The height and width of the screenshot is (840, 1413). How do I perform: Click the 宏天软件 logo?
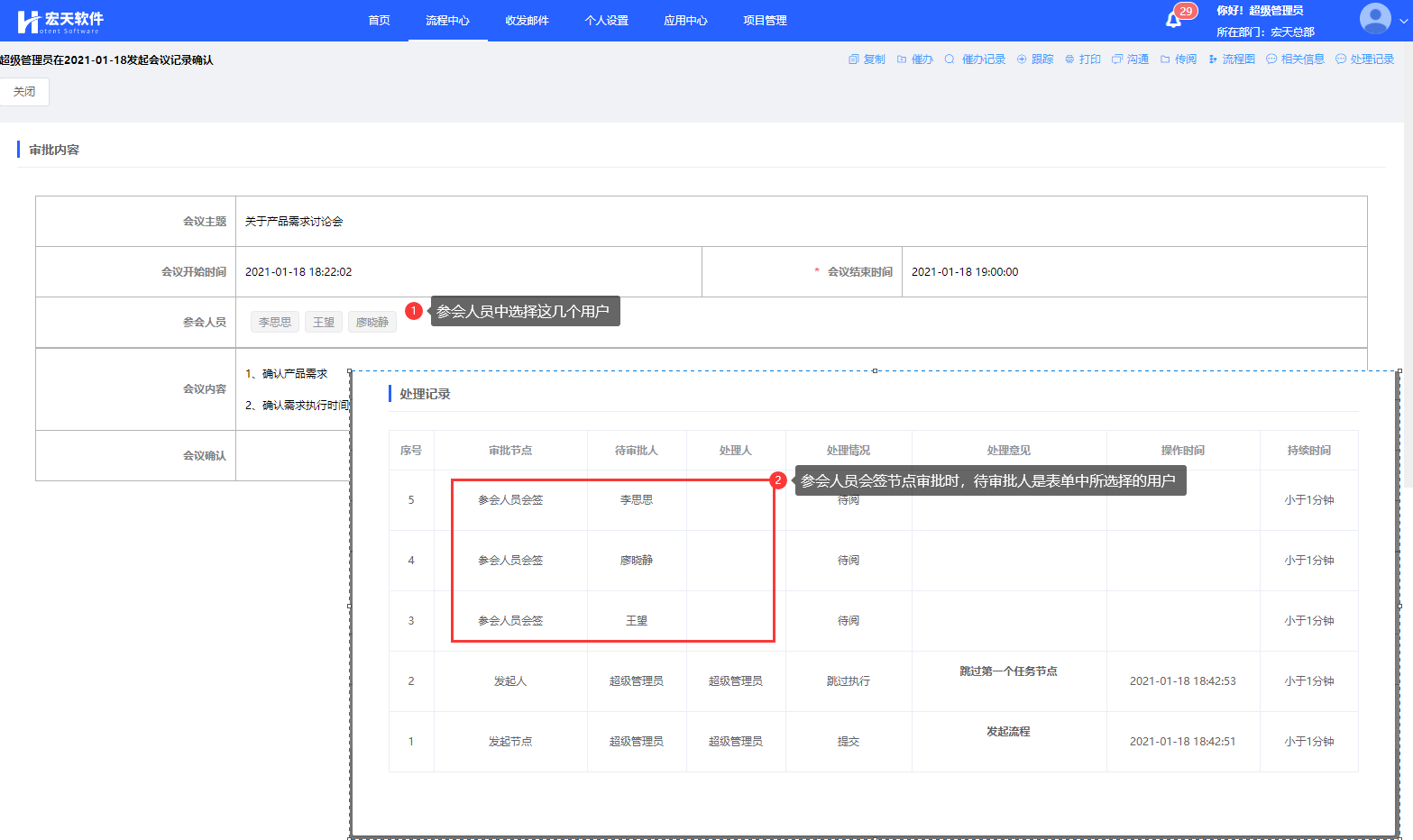click(x=60, y=21)
